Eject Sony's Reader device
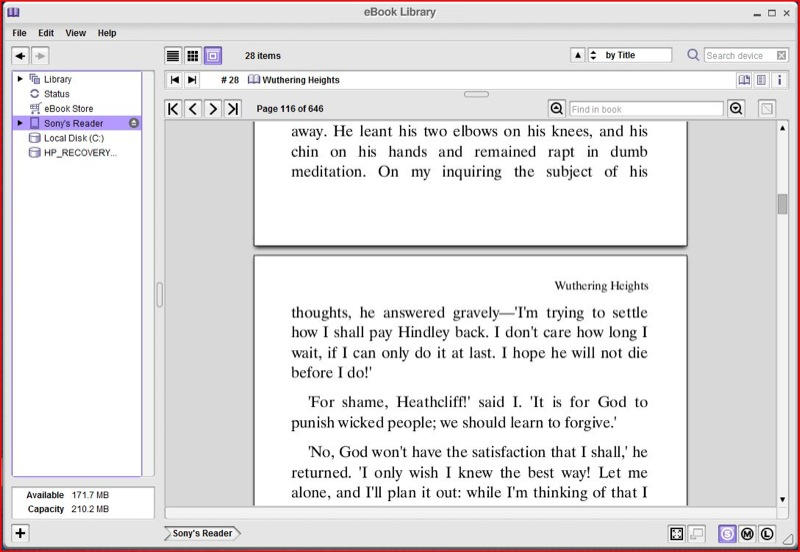 (134, 123)
